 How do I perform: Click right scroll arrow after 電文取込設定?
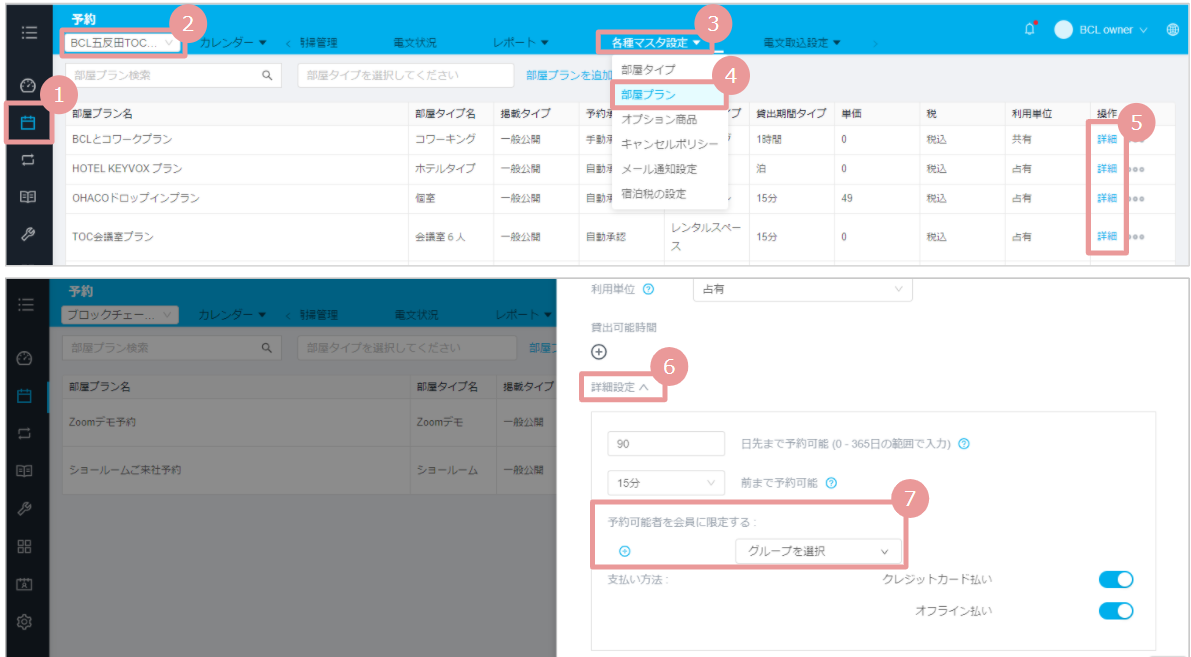875,43
